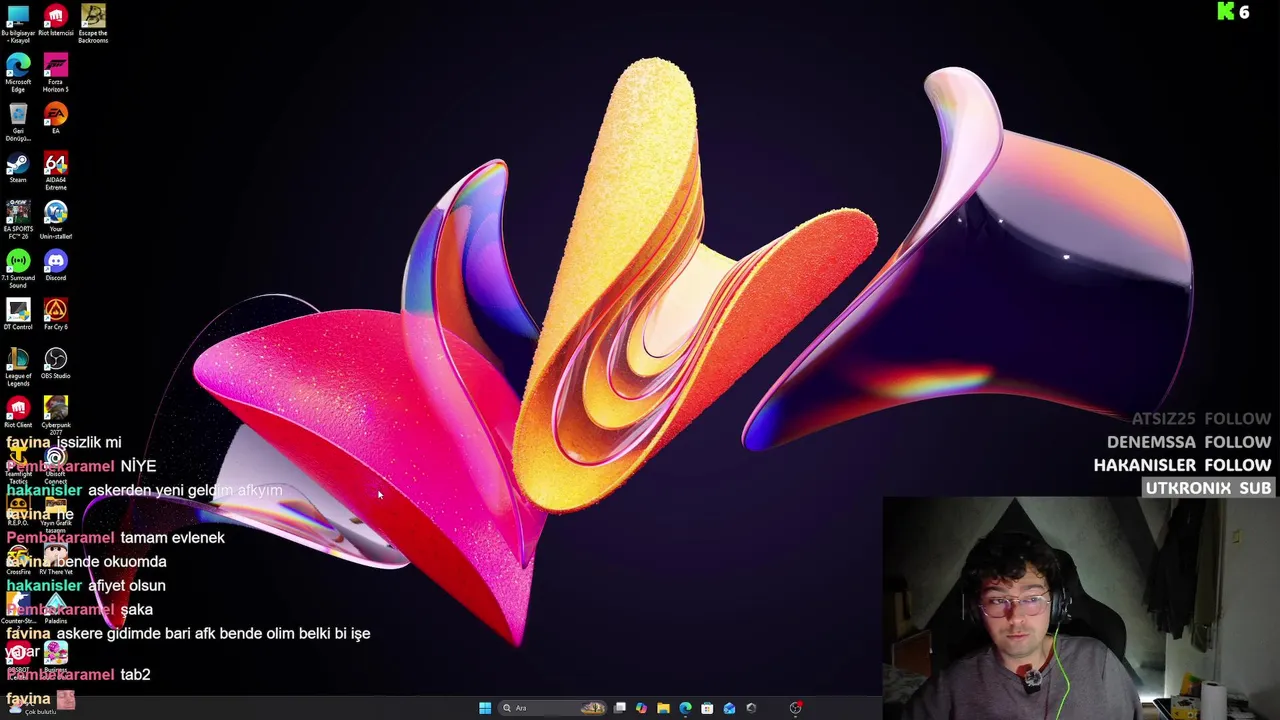
Task: Launch the Far Cry 6 icon
Action: [55, 314]
